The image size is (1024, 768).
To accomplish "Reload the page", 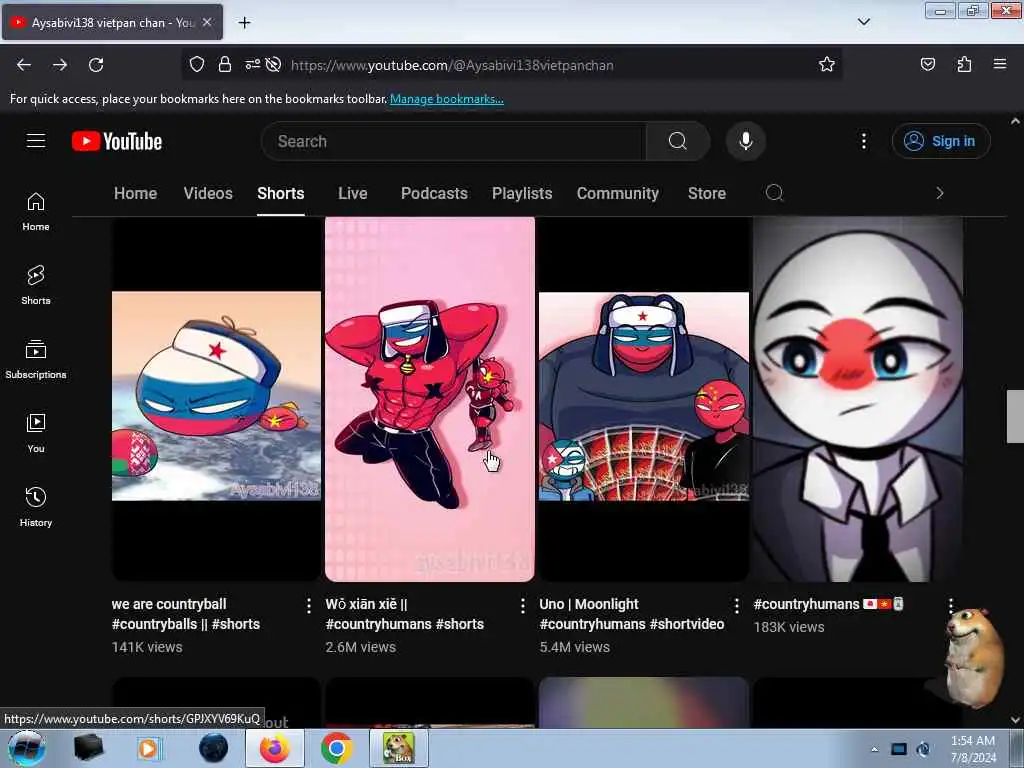I will (x=96, y=65).
